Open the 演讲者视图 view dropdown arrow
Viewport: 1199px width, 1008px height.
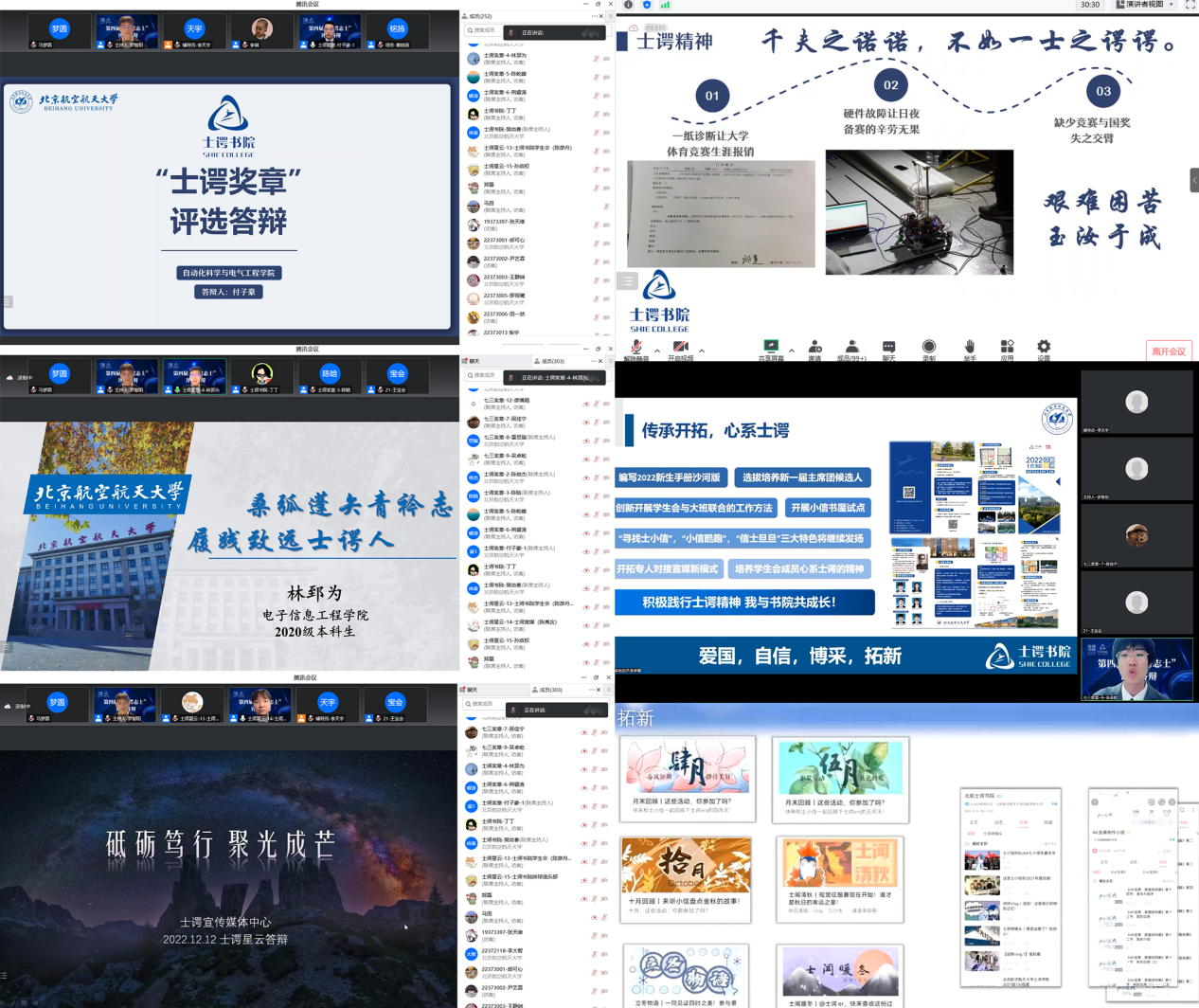click(1171, 5)
